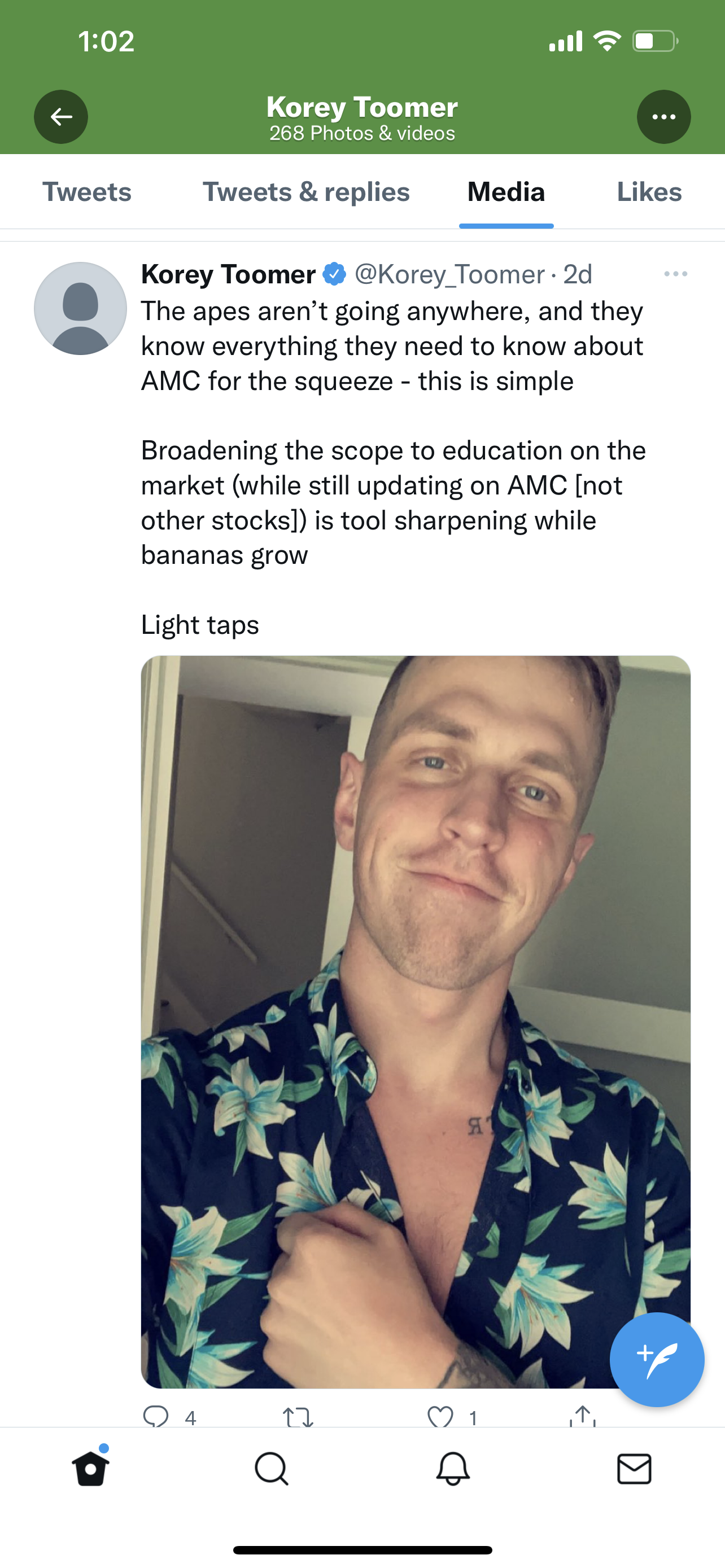Switch to the Tweets tab
The width and height of the screenshot is (725, 1568).
(x=86, y=192)
